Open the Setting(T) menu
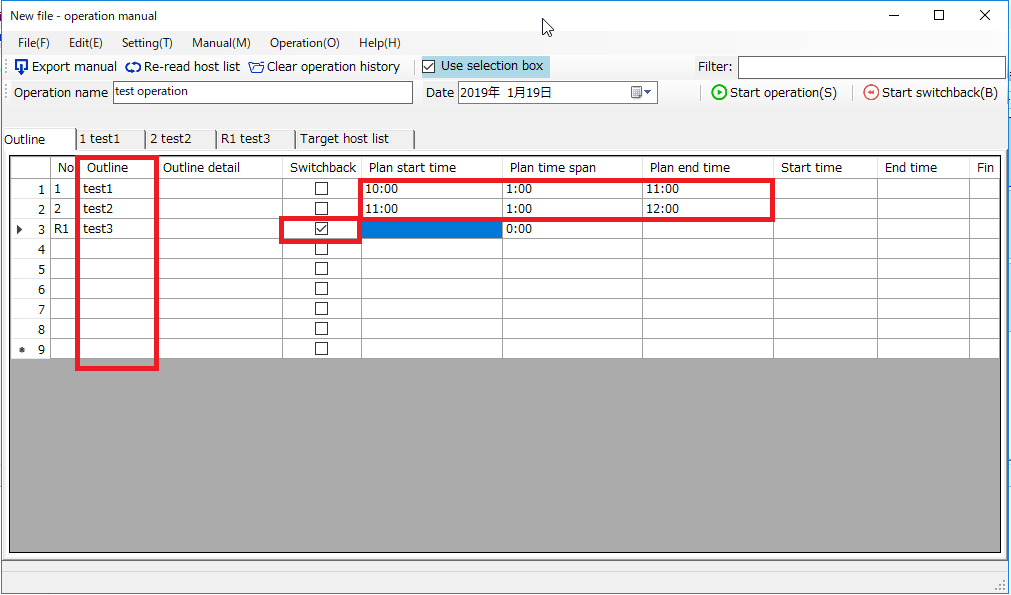 [x=147, y=43]
